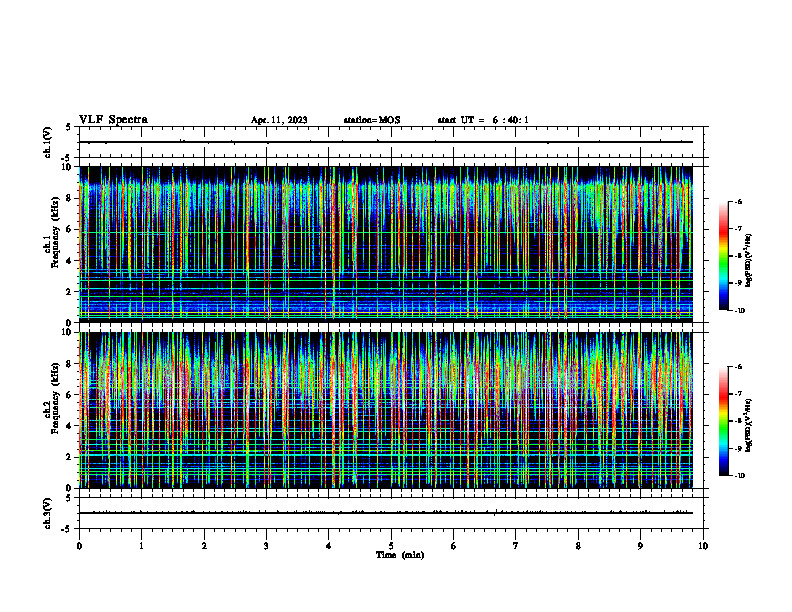792x612 pixels.
Task: Click the time axis tick label "3"
Action: tap(266, 546)
